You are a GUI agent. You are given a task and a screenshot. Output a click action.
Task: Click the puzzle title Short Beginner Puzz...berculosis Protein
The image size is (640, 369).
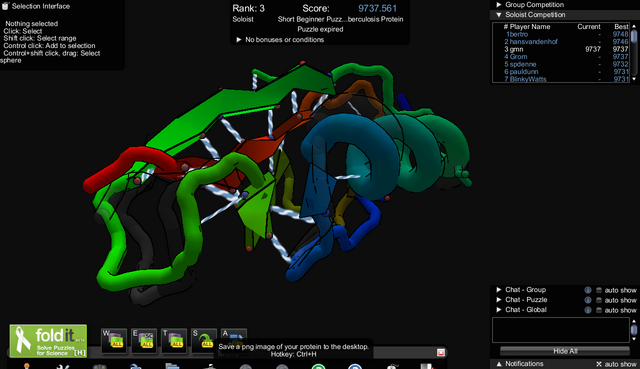tap(340, 19)
